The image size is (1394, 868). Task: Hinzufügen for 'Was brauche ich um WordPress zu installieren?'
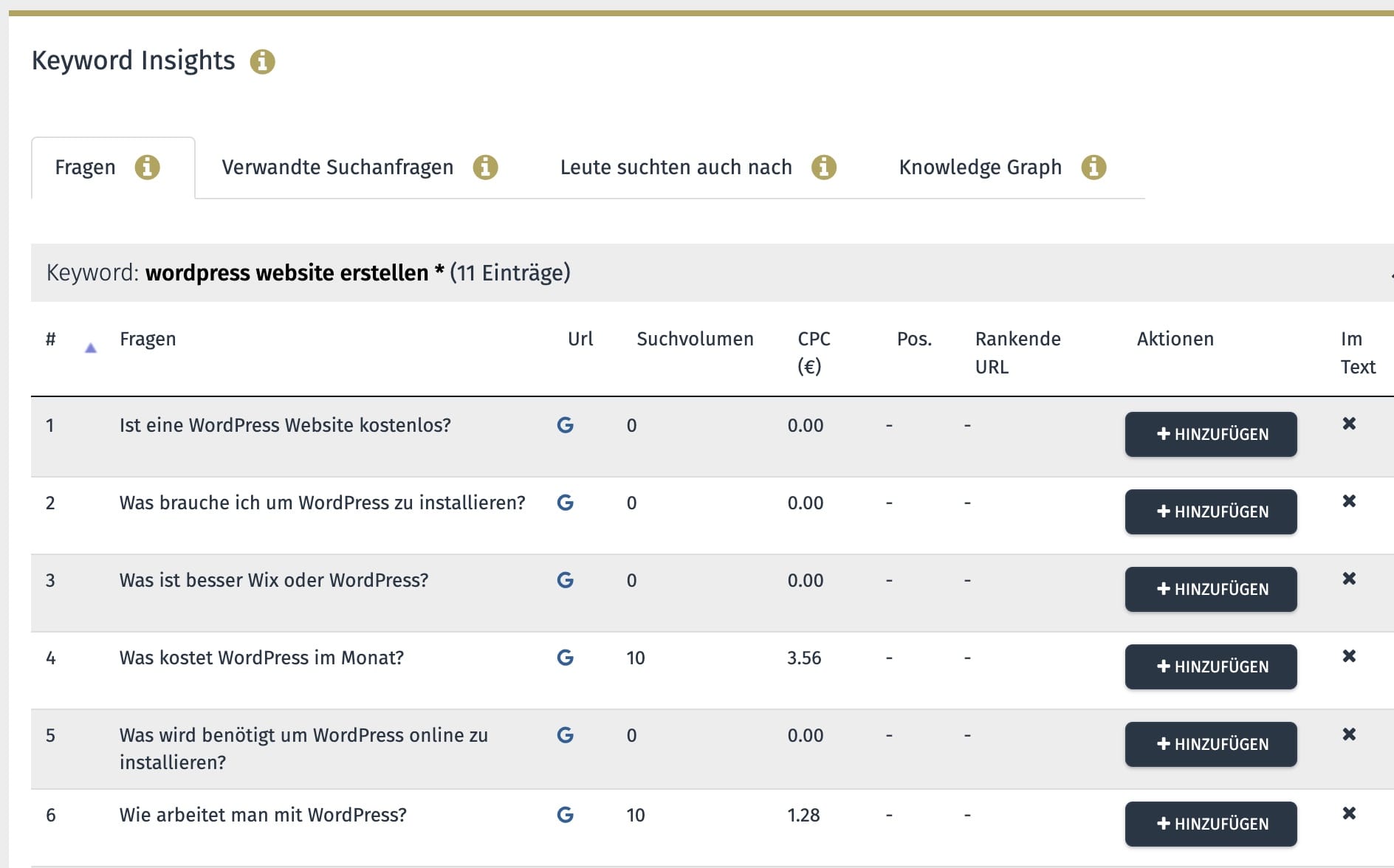tap(1211, 512)
